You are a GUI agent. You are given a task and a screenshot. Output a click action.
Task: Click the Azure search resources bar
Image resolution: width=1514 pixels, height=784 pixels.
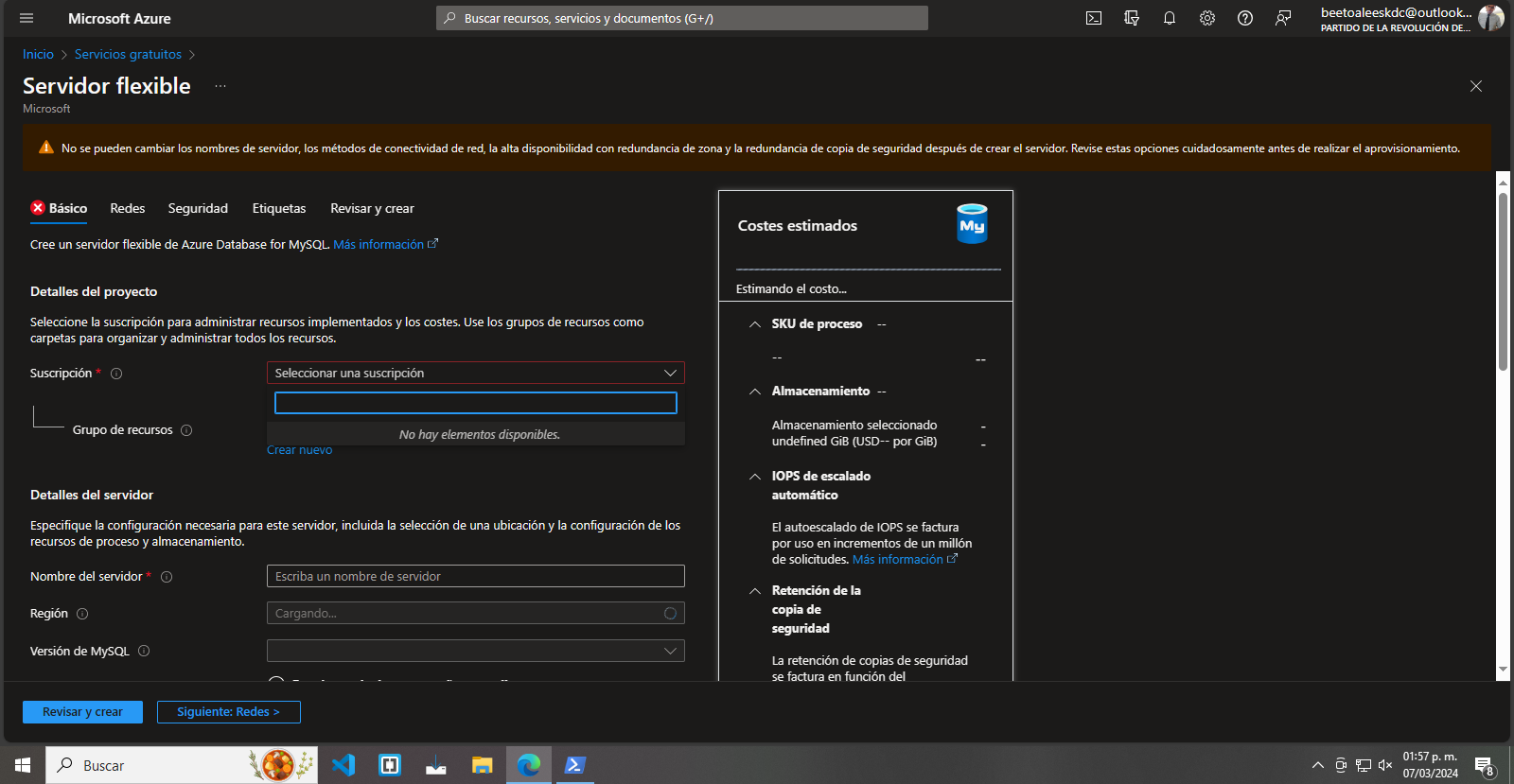[682, 18]
